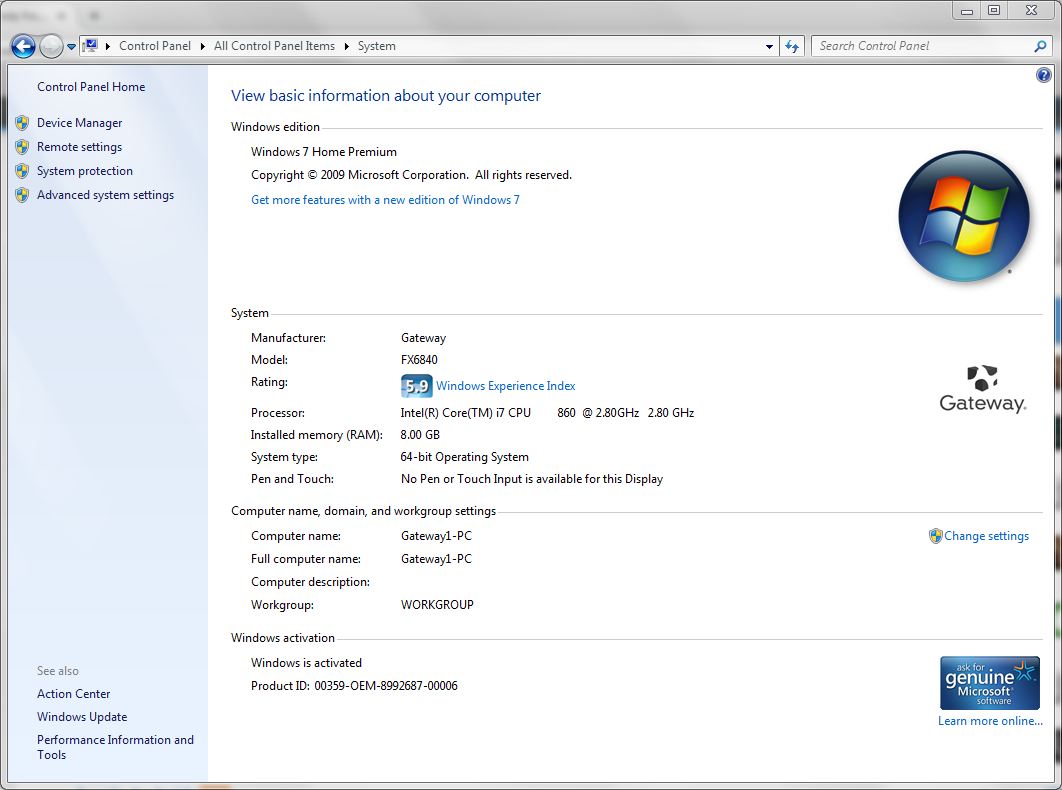This screenshot has width=1062, height=790.
Task: Open Windows Update link
Action: [82, 717]
